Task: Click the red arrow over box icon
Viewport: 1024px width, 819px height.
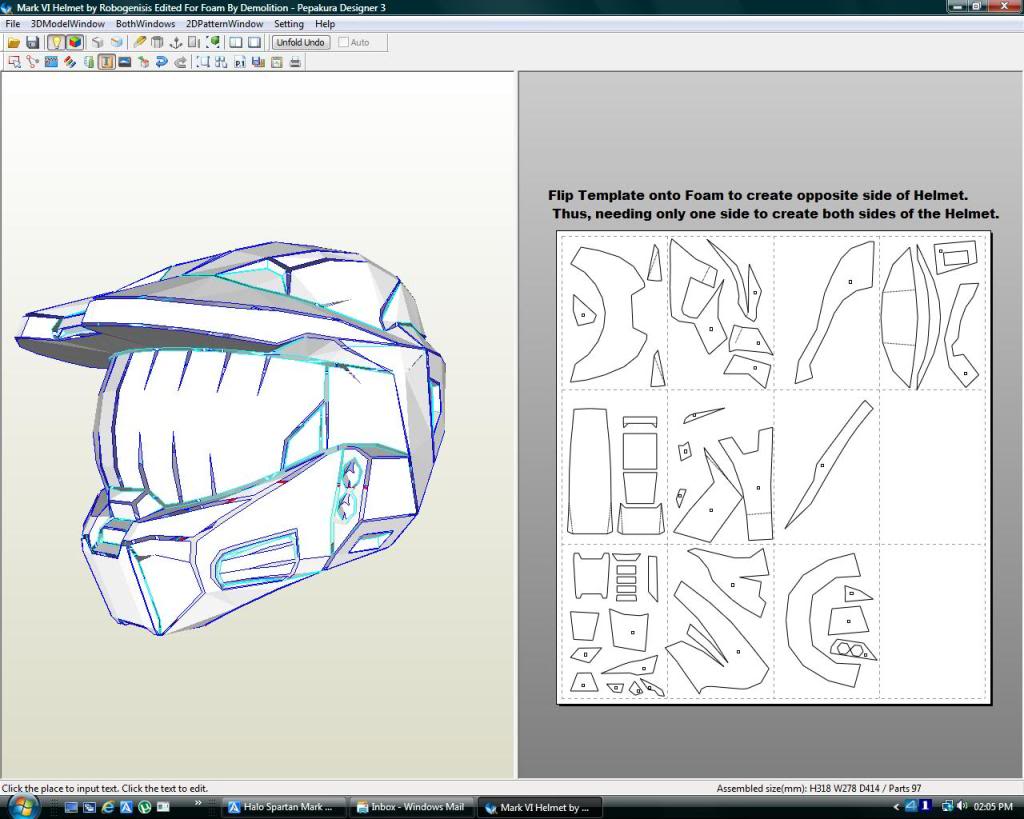Action: (144, 63)
